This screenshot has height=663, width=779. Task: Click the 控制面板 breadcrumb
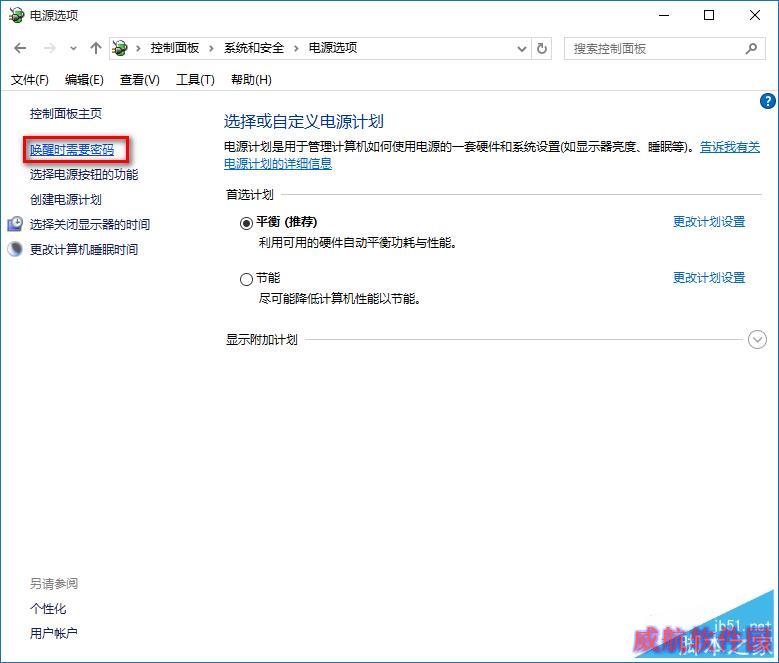tap(175, 48)
